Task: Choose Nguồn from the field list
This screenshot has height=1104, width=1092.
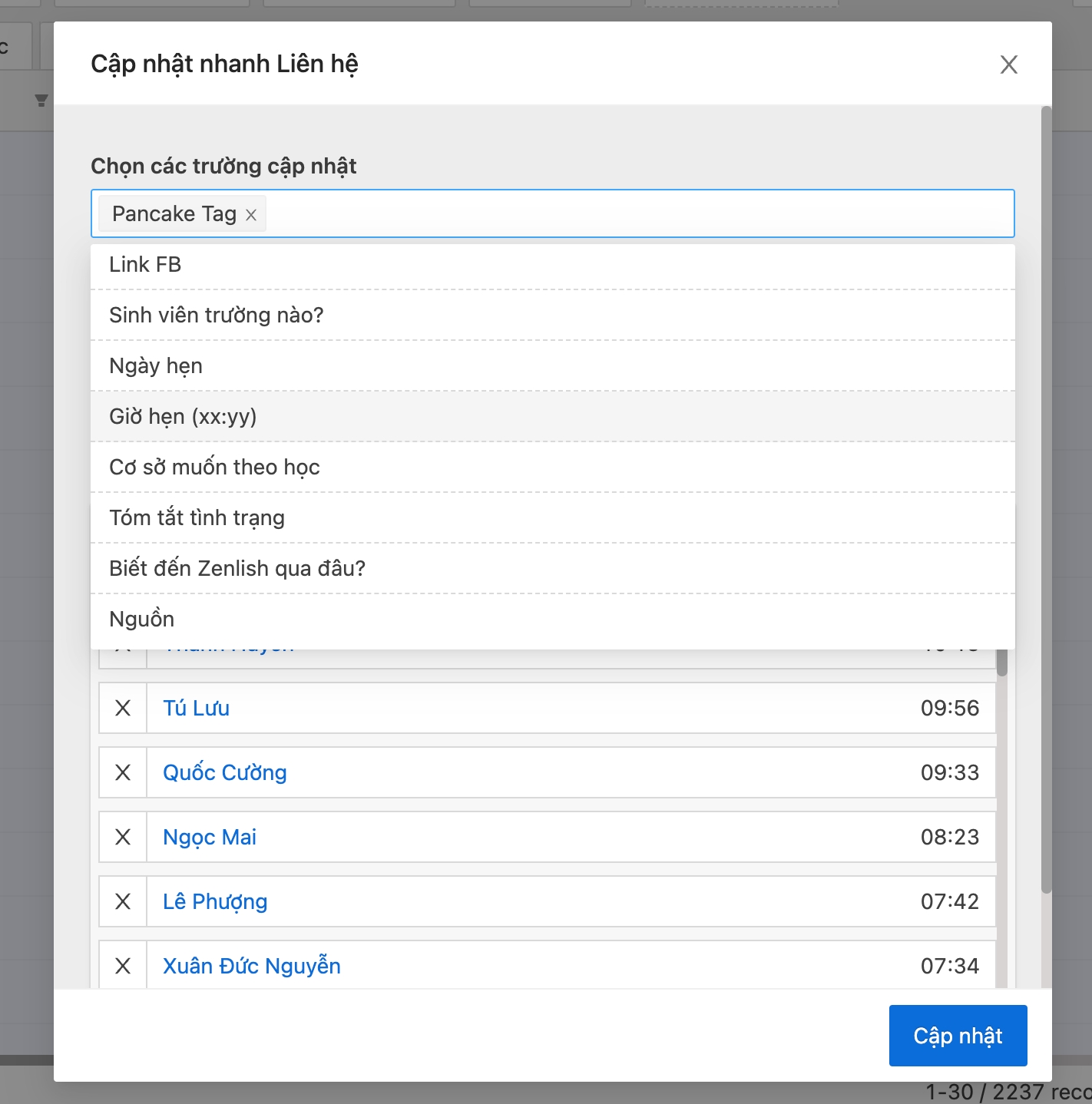Action: click(142, 620)
